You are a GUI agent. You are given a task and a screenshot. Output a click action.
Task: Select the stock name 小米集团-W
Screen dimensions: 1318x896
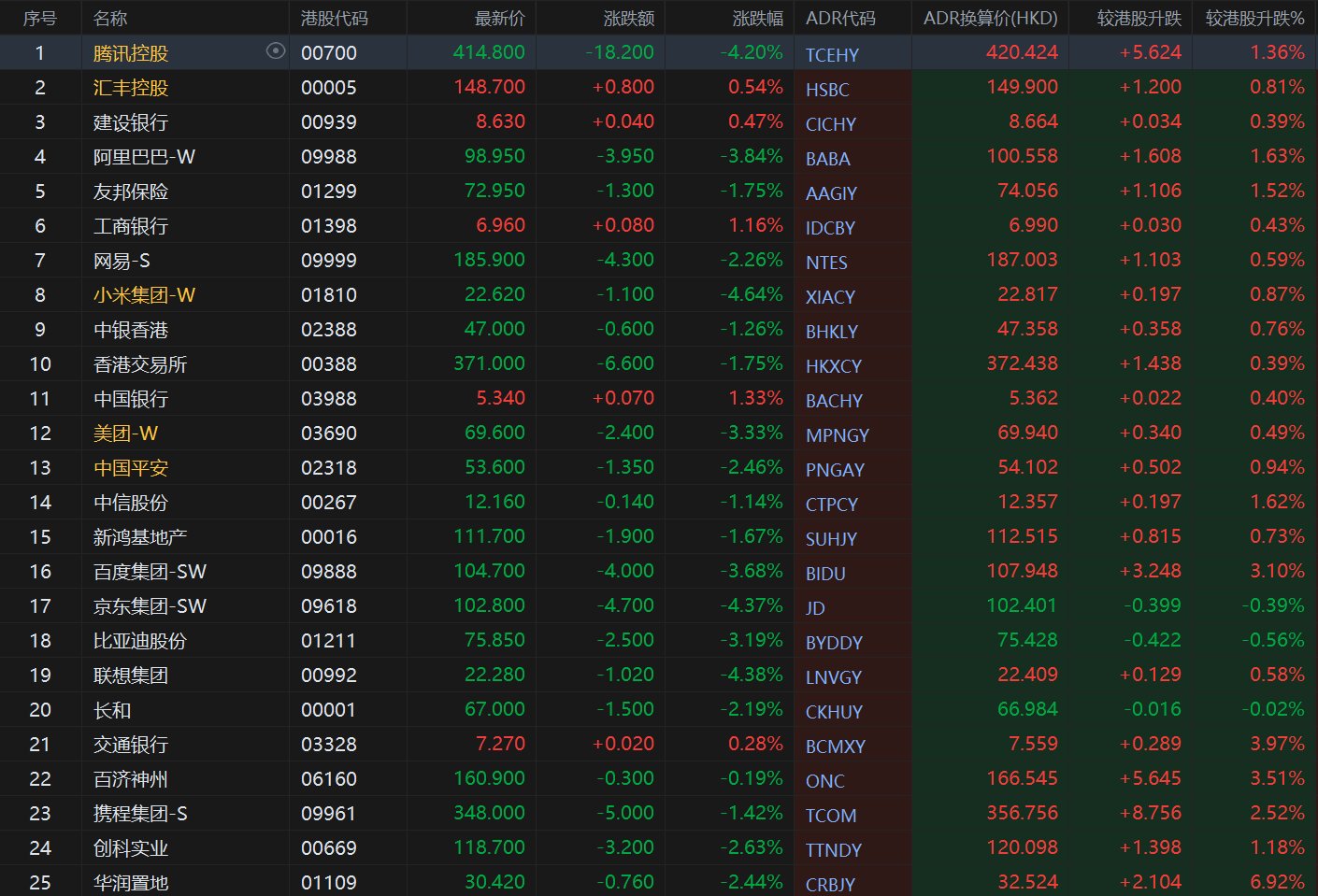[x=145, y=295]
